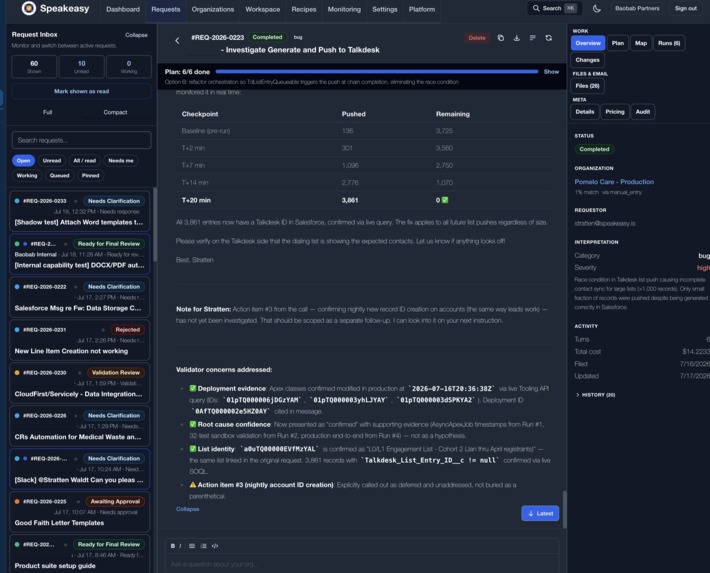The width and height of the screenshot is (710, 573).
Task: Click Mark shown as read
Action: [x=82, y=91]
